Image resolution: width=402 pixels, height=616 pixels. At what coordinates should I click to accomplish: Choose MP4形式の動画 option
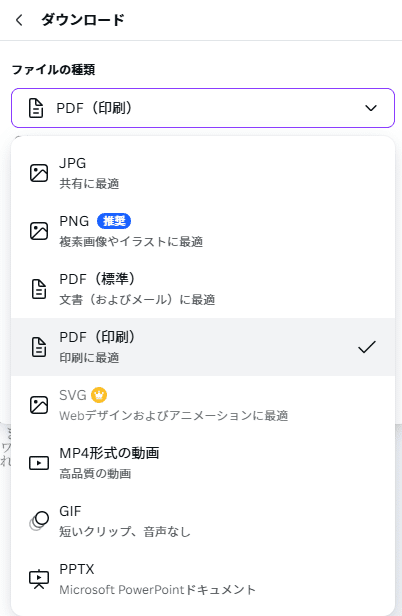pos(203,463)
